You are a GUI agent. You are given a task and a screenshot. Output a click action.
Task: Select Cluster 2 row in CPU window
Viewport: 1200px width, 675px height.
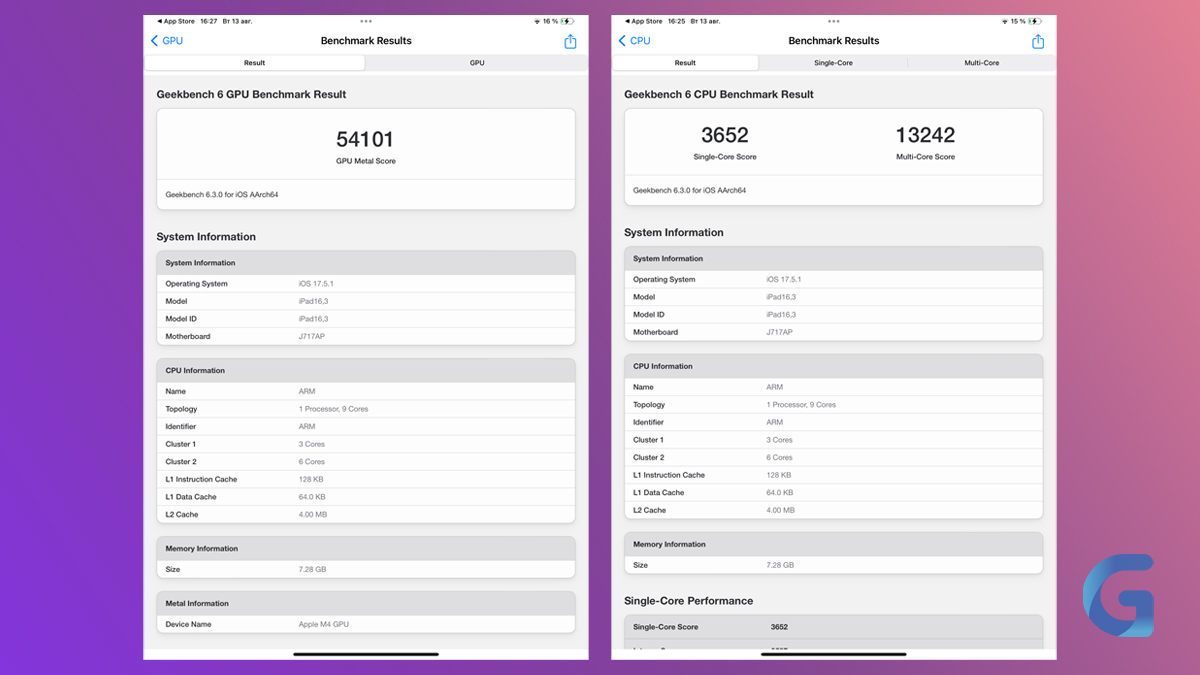834,457
